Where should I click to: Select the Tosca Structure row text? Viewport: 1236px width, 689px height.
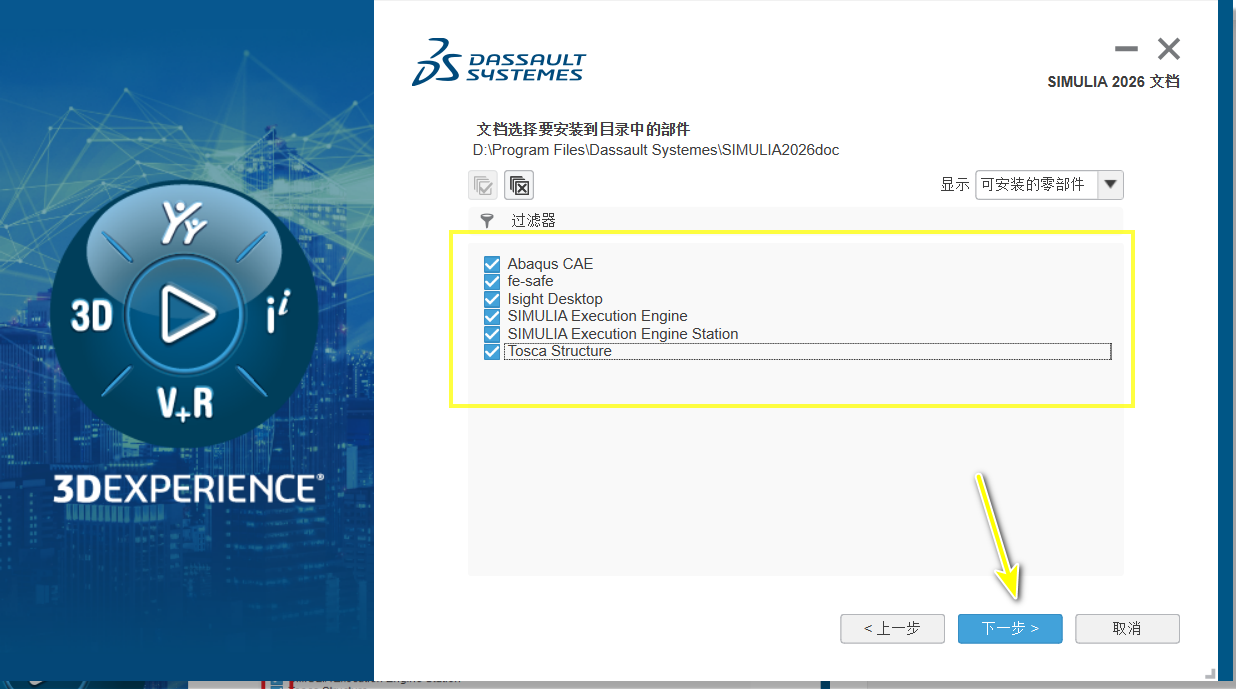[x=559, y=352]
